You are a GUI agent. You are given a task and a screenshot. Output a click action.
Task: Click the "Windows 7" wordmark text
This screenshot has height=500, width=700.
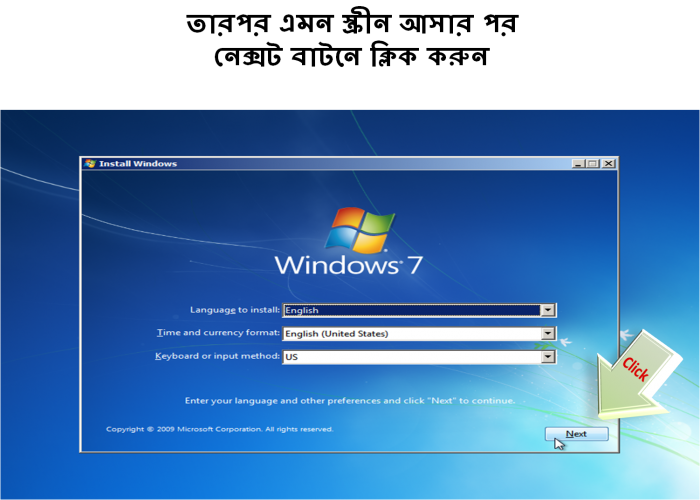click(349, 266)
